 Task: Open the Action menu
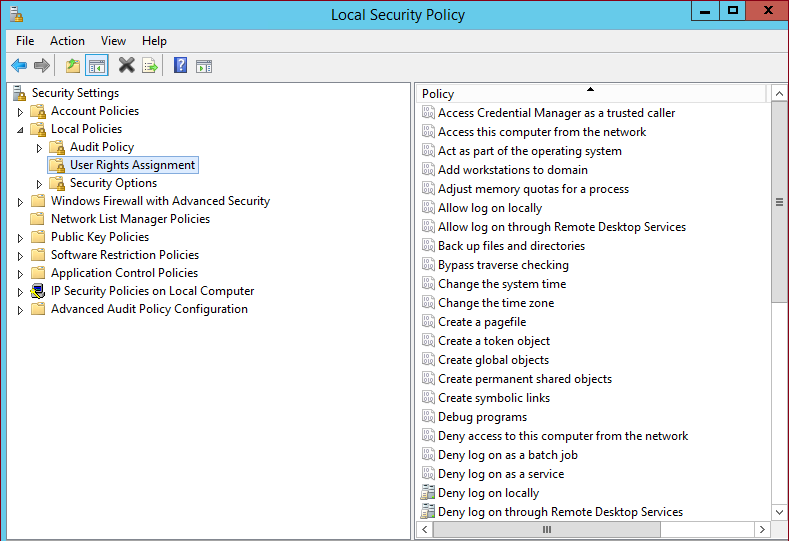pos(67,41)
